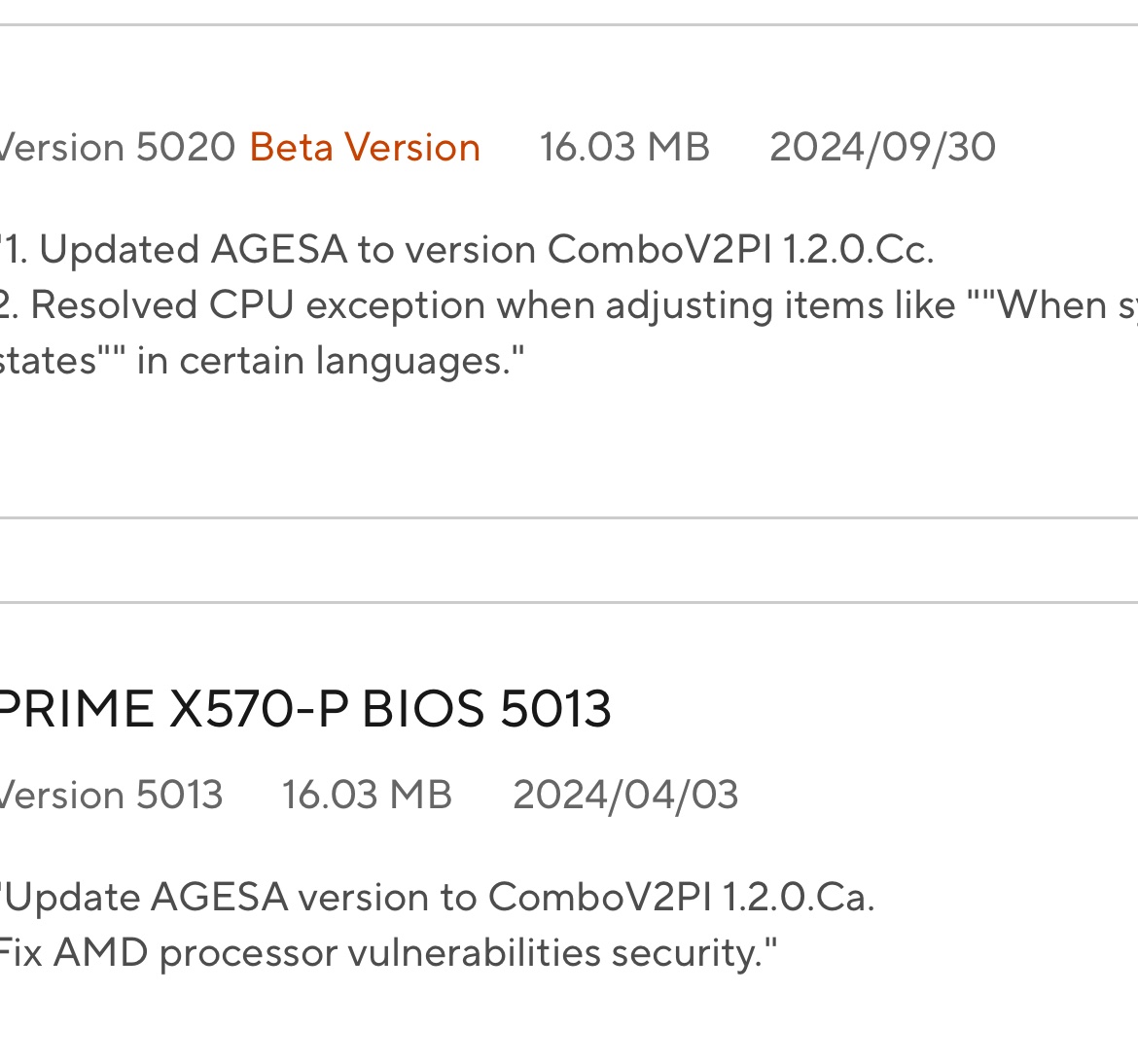The width and height of the screenshot is (1138, 1064).
Task: Click the Updated AGESA to version line
Action: pyautogui.click(x=467, y=250)
